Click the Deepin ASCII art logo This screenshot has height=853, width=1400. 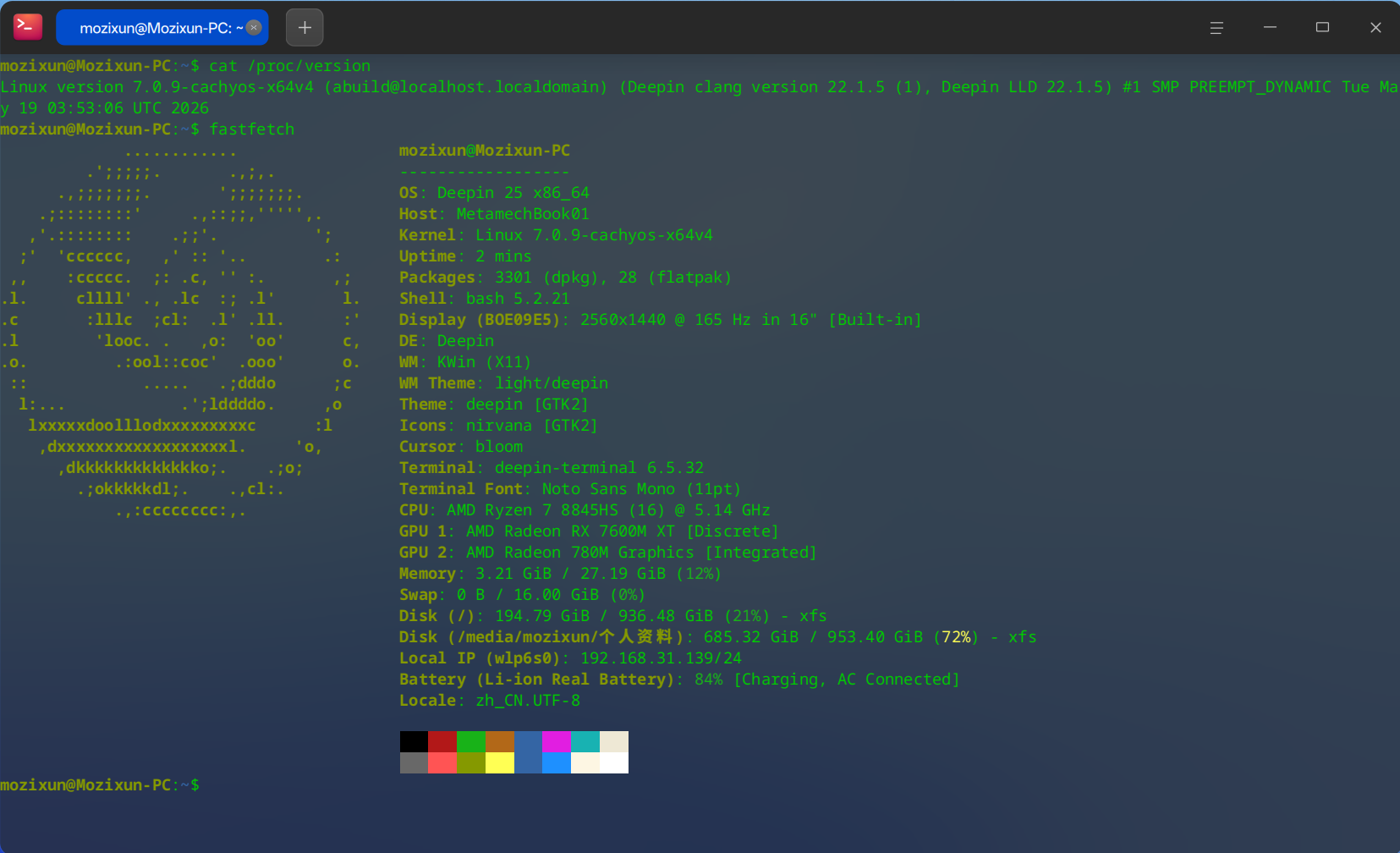point(181,331)
